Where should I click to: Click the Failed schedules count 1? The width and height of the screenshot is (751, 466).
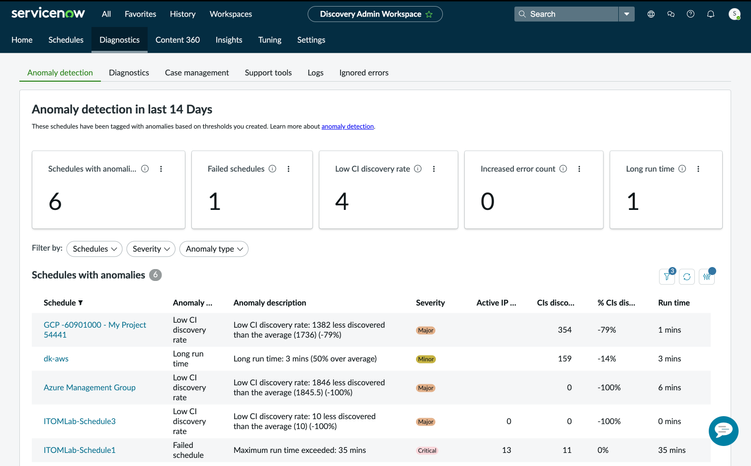point(214,201)
